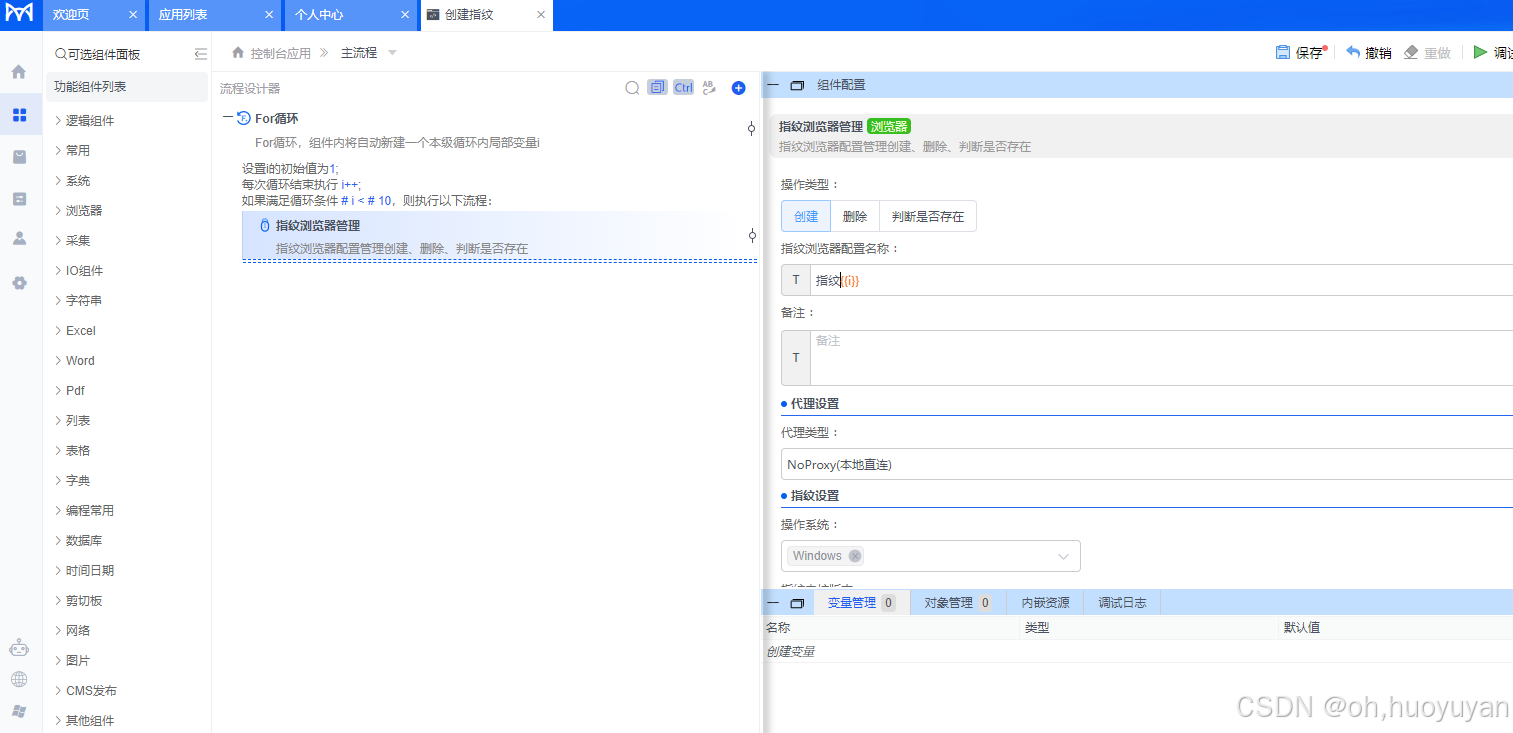Viewport: 1513px width, 733px height.
Task: Click the fingerprint browser step icon
Action: coord(265,226)
